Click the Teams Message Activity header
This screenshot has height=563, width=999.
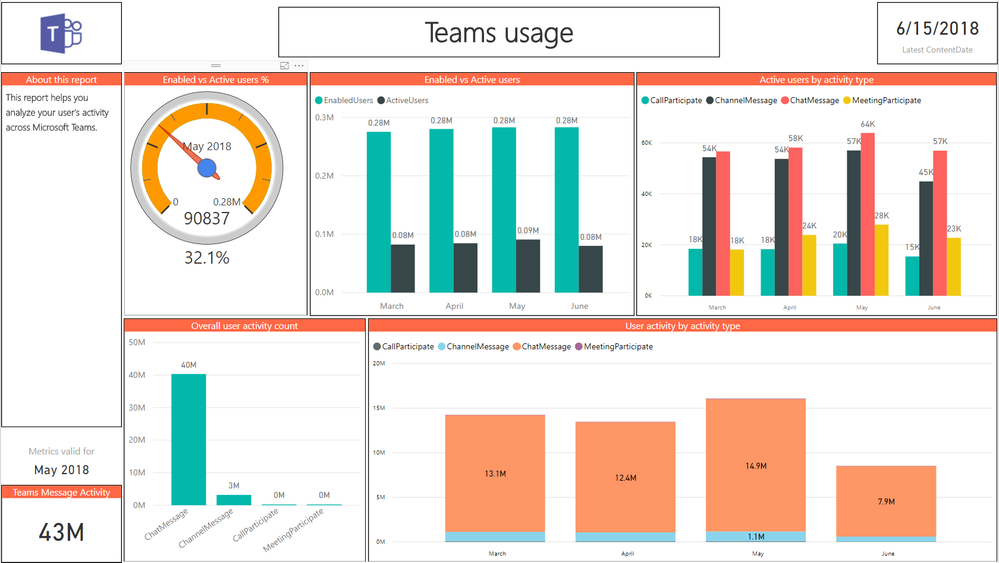point(61,492)
